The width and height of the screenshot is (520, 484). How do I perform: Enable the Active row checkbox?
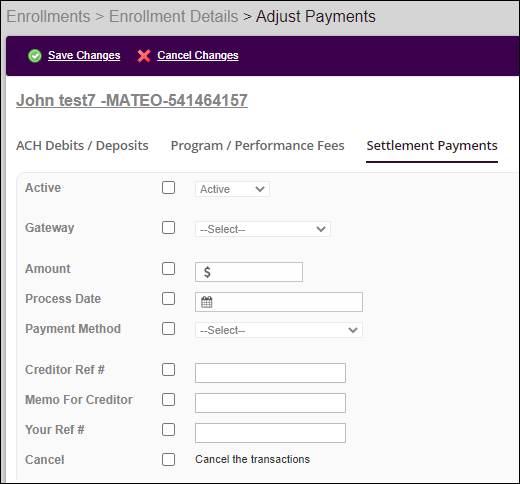168,188
